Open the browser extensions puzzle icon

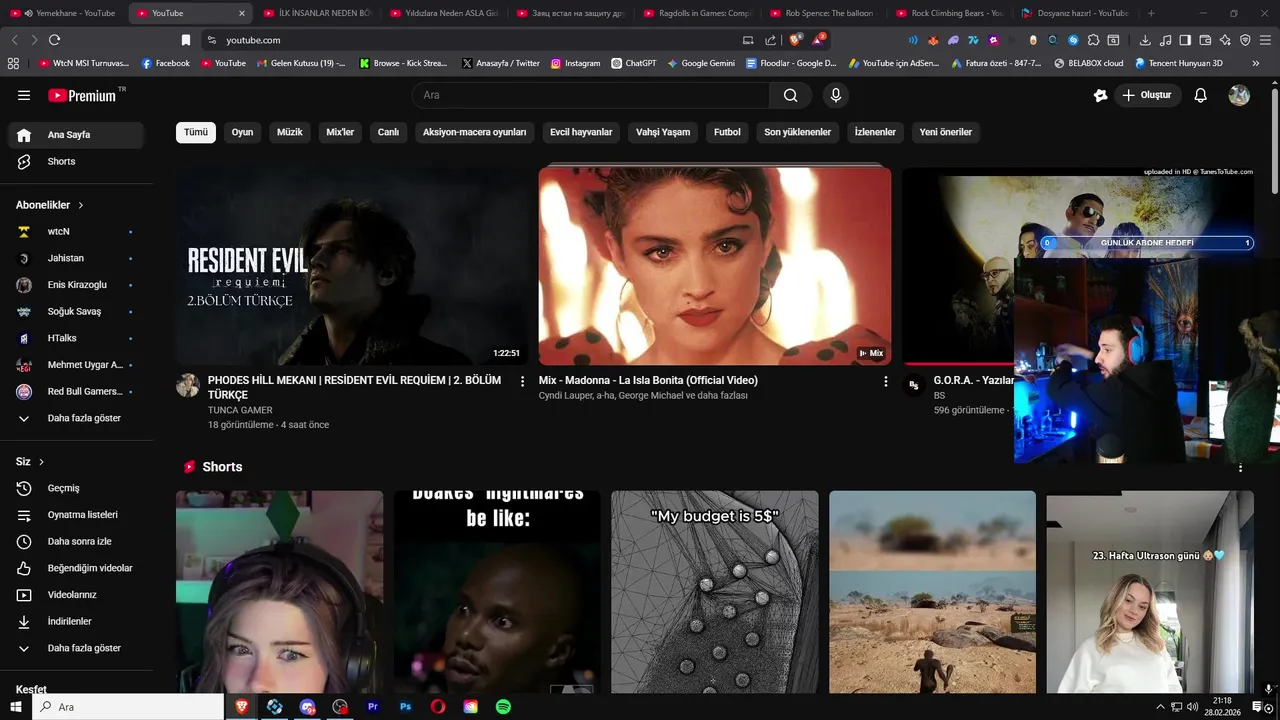[x=1093, y=40]
